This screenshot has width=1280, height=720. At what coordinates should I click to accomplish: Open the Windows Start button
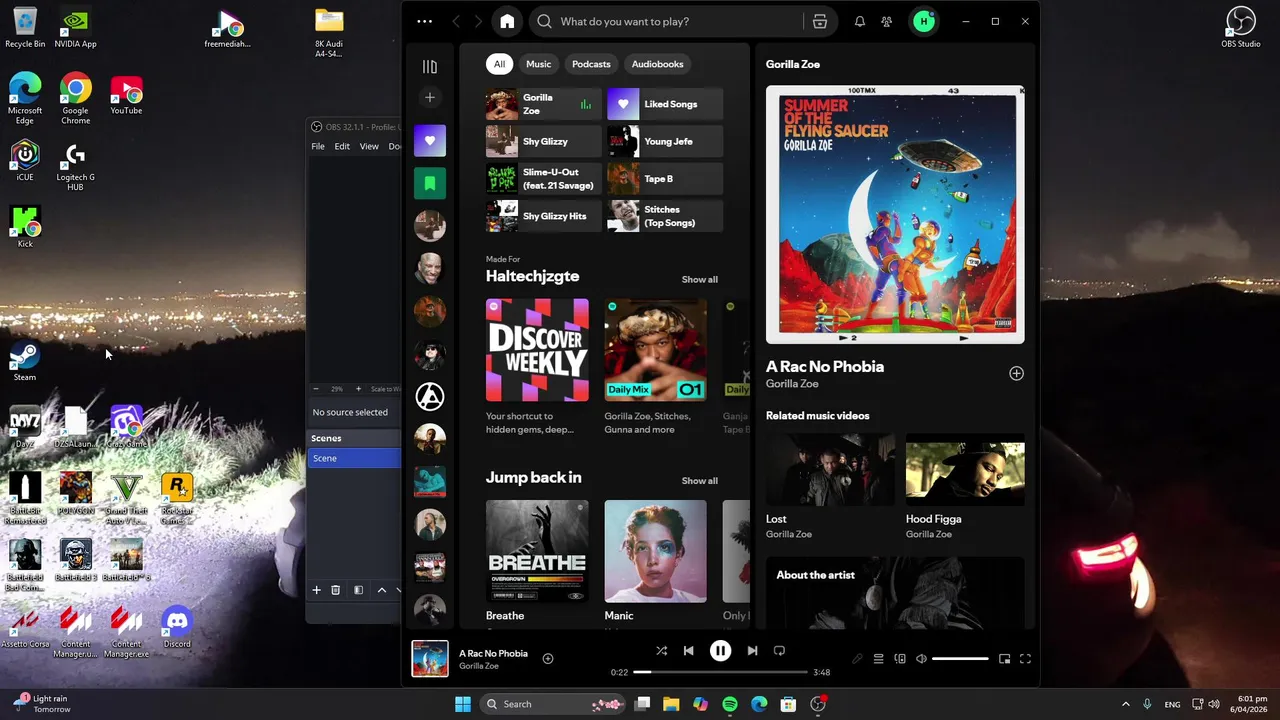[x=463, y=704]
